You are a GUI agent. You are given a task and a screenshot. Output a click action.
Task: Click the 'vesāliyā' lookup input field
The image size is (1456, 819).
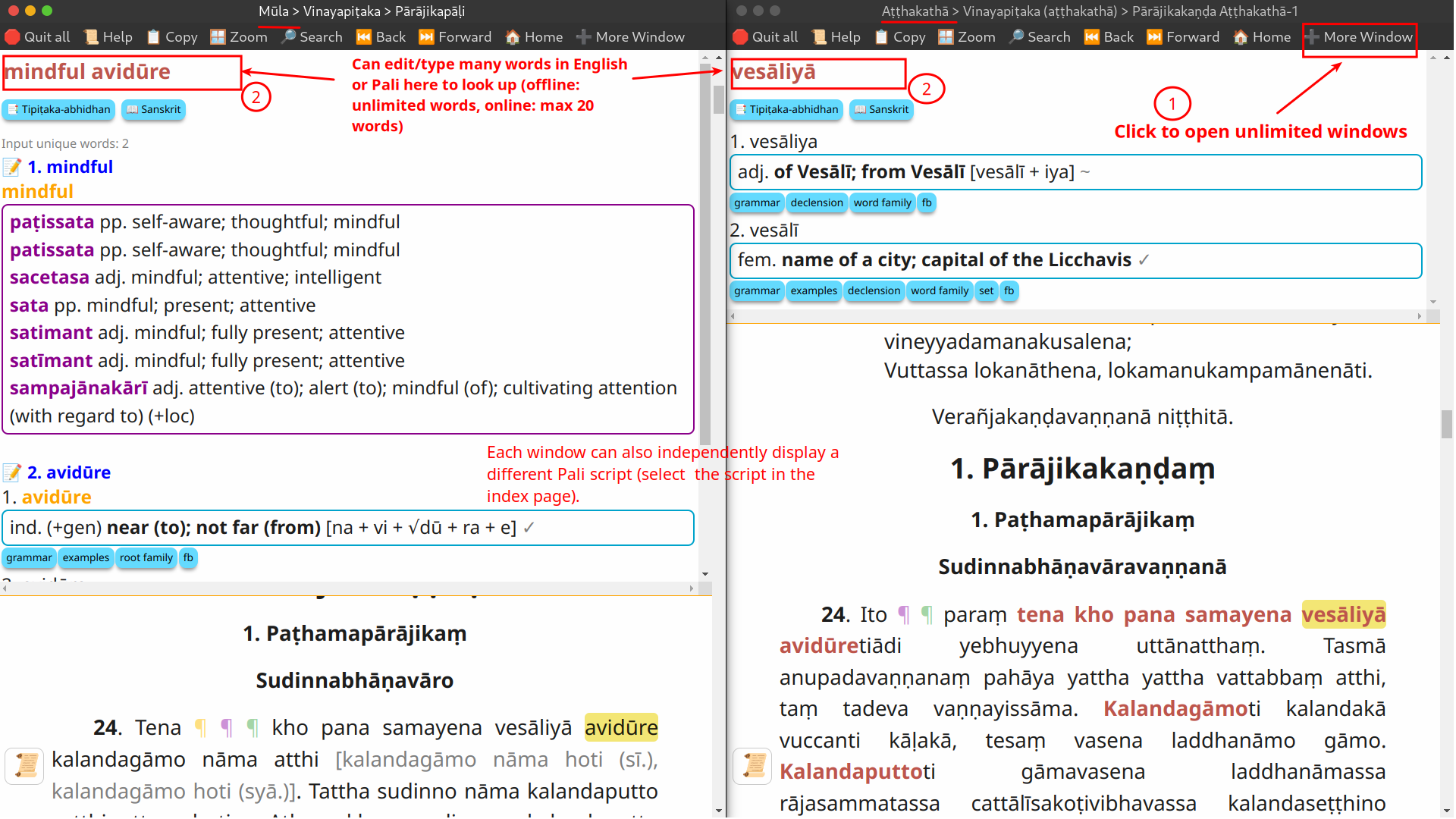coord(817,72)
